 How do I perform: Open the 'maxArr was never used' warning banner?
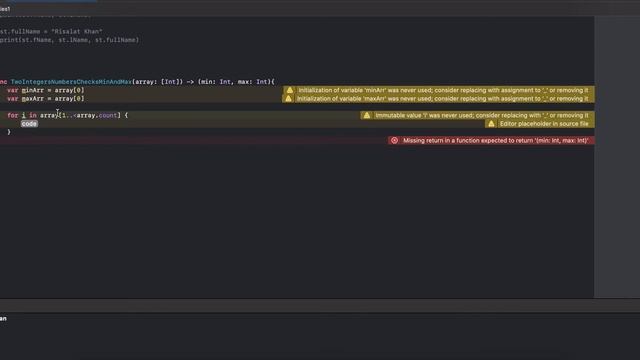438,99
